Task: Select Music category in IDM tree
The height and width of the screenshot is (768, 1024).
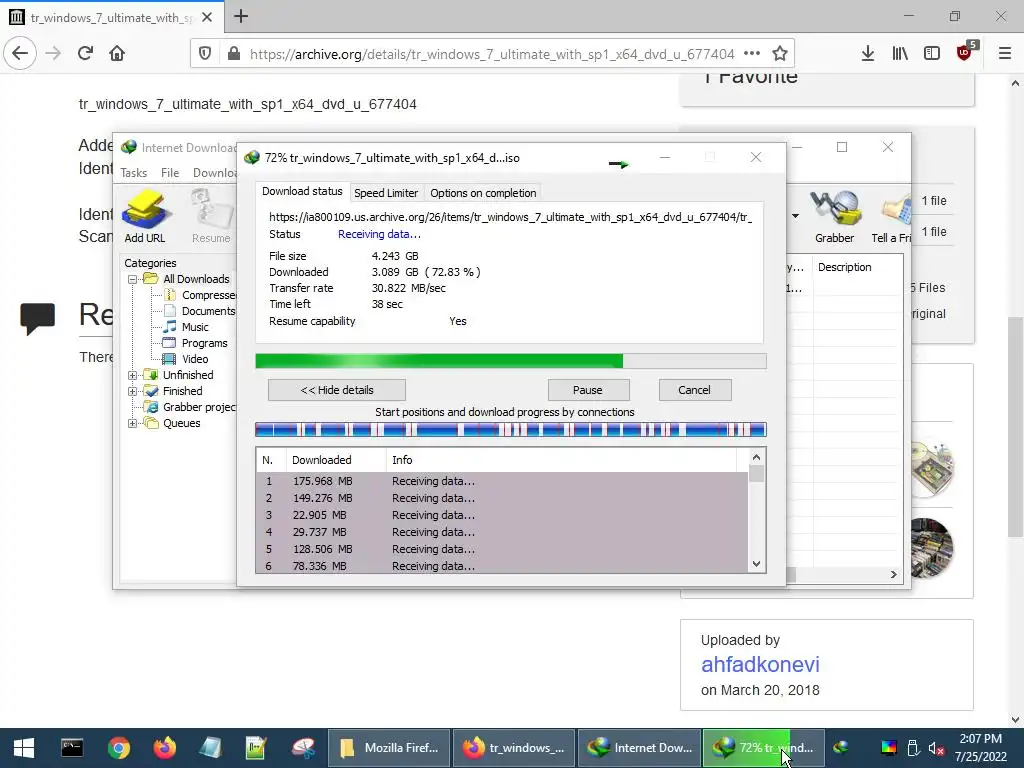Action: point(195,327)
